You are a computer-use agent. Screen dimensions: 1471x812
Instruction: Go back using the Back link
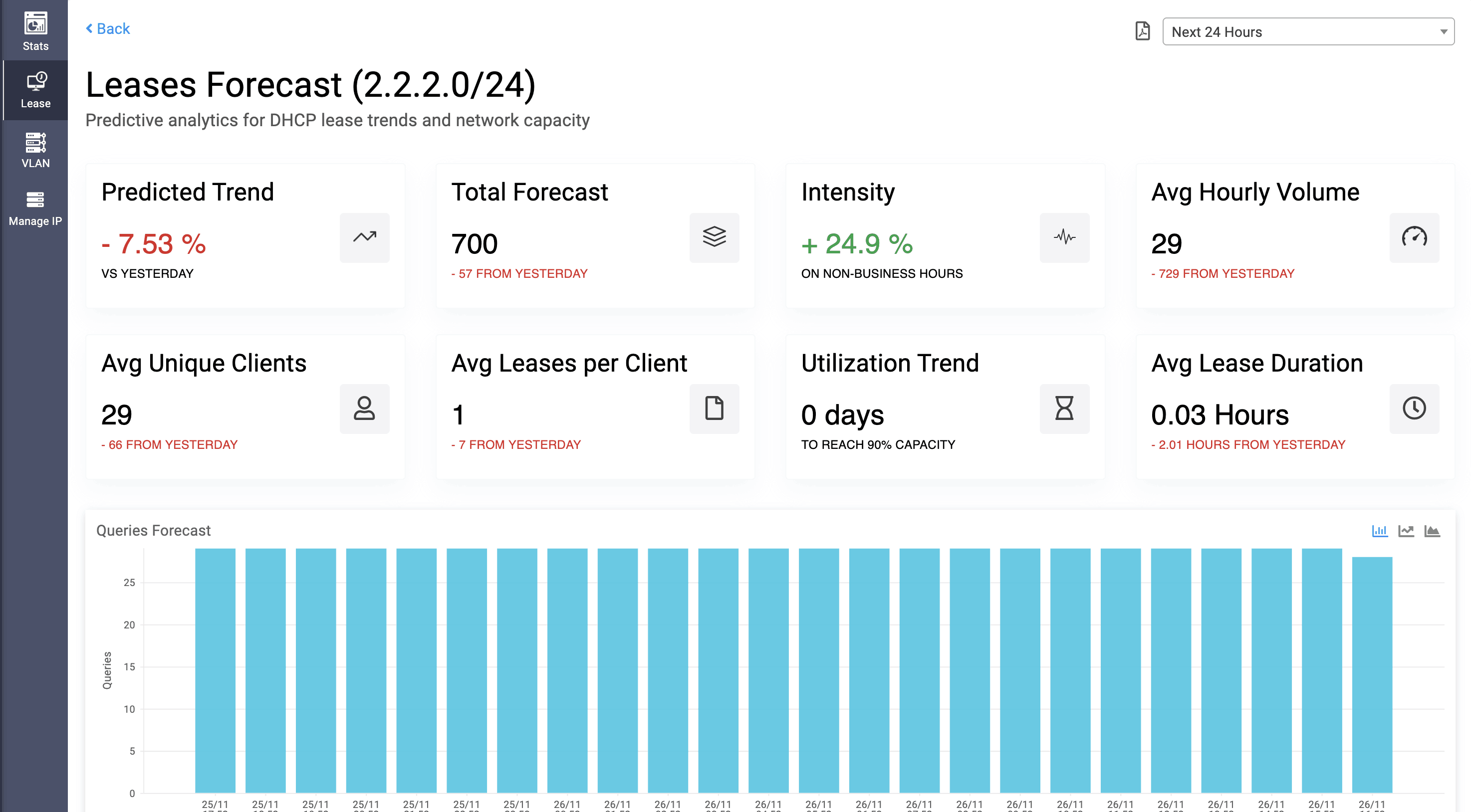(x=108, y=28)
